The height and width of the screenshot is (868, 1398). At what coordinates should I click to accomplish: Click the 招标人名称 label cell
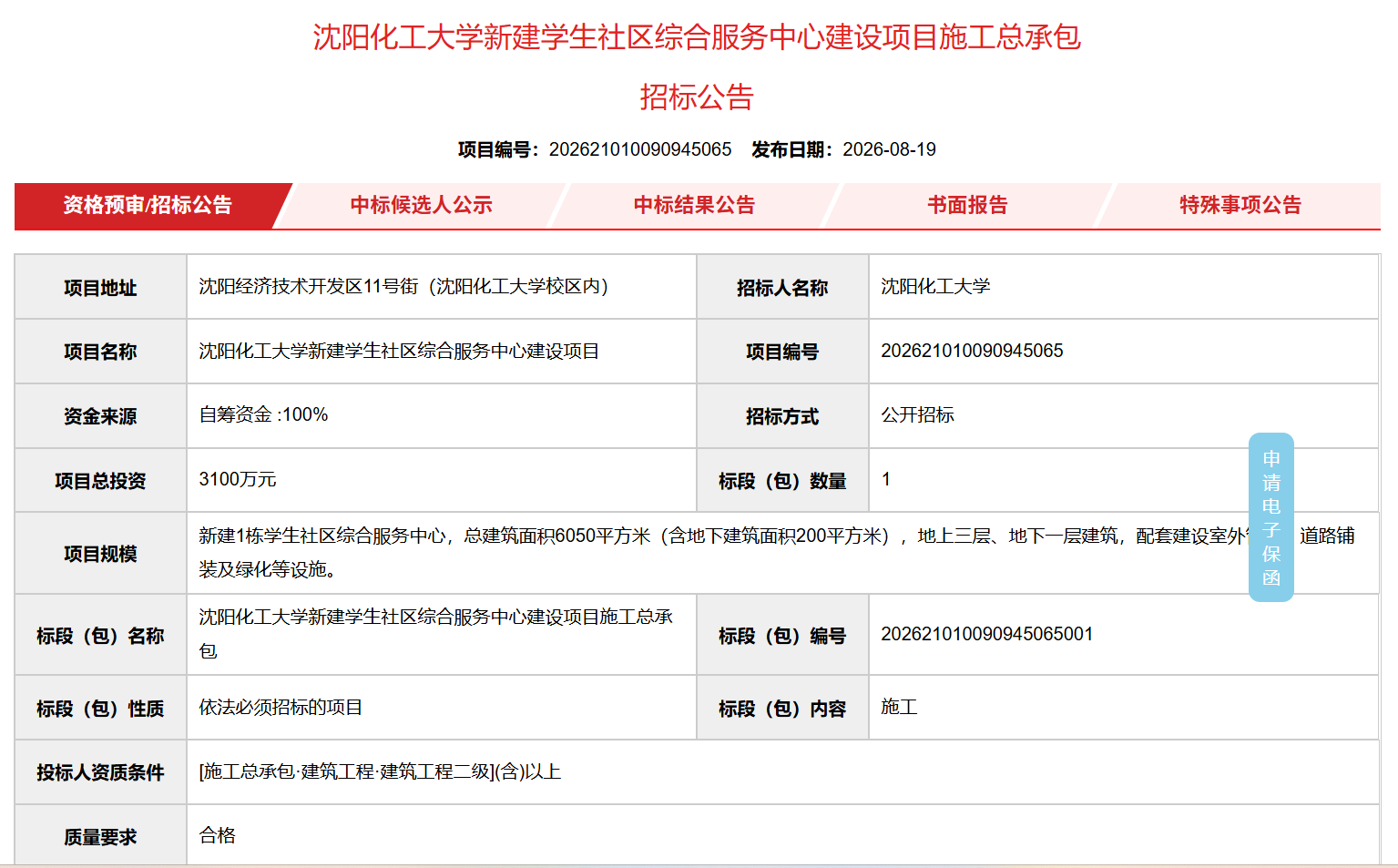coord(782,288)
